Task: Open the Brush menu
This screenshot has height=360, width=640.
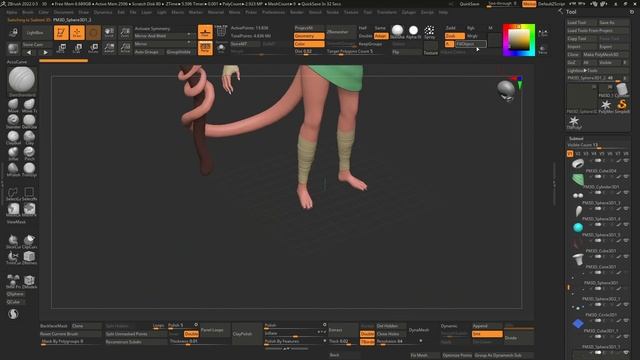Action: click(28, 12)
